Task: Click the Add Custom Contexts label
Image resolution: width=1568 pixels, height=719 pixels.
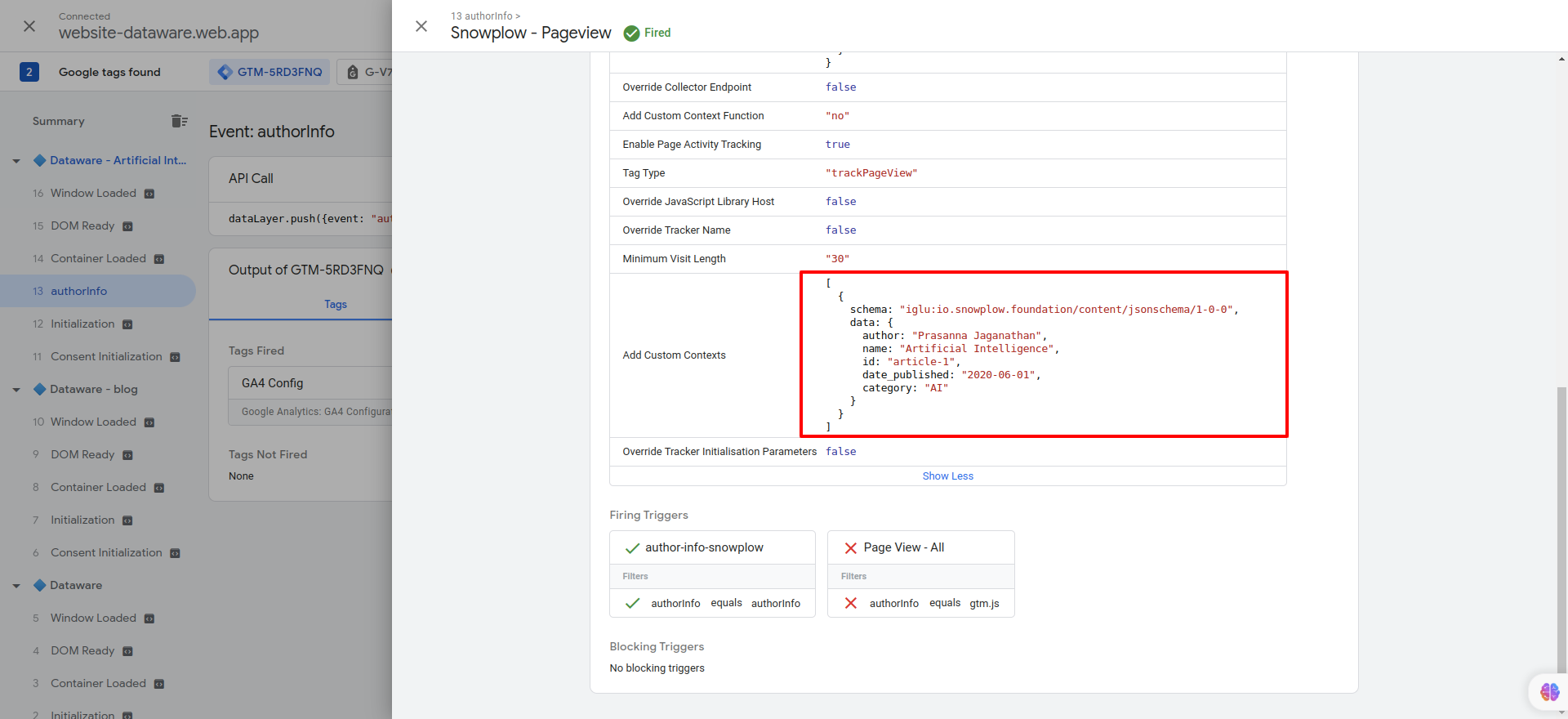Action: 674,355
